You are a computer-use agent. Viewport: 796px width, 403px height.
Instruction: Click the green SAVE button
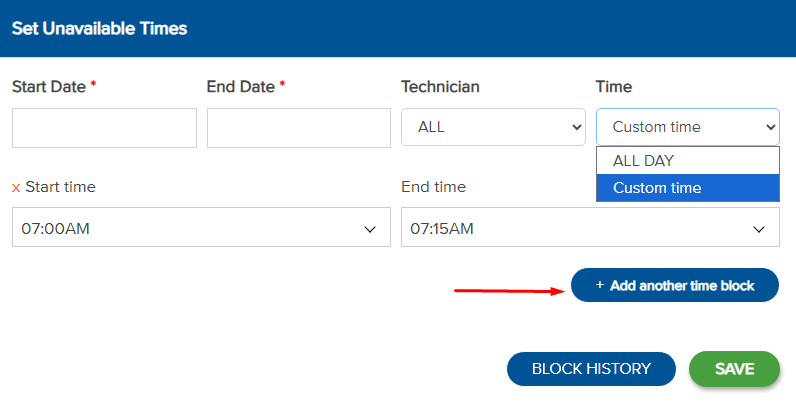coord(734,369)
